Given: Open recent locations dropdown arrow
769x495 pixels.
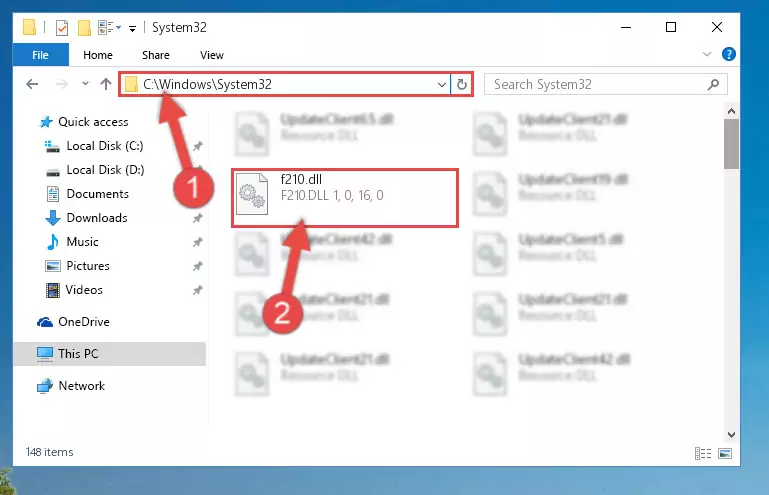Looking at the screenshot, I should 85,84.
